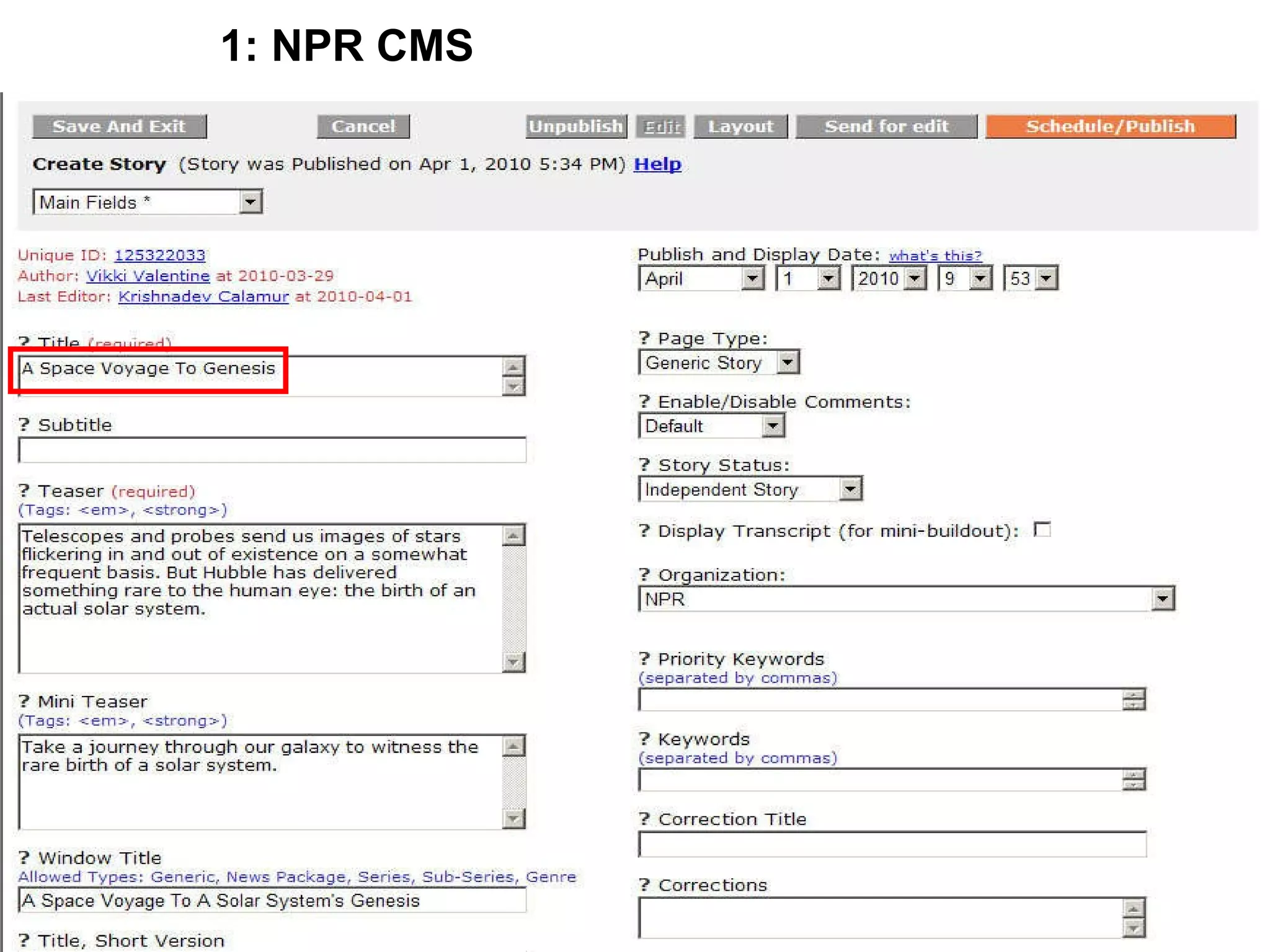The image size is (1270, 952).
Task: Open the Story Status dropdown
Action: (750, 489)
